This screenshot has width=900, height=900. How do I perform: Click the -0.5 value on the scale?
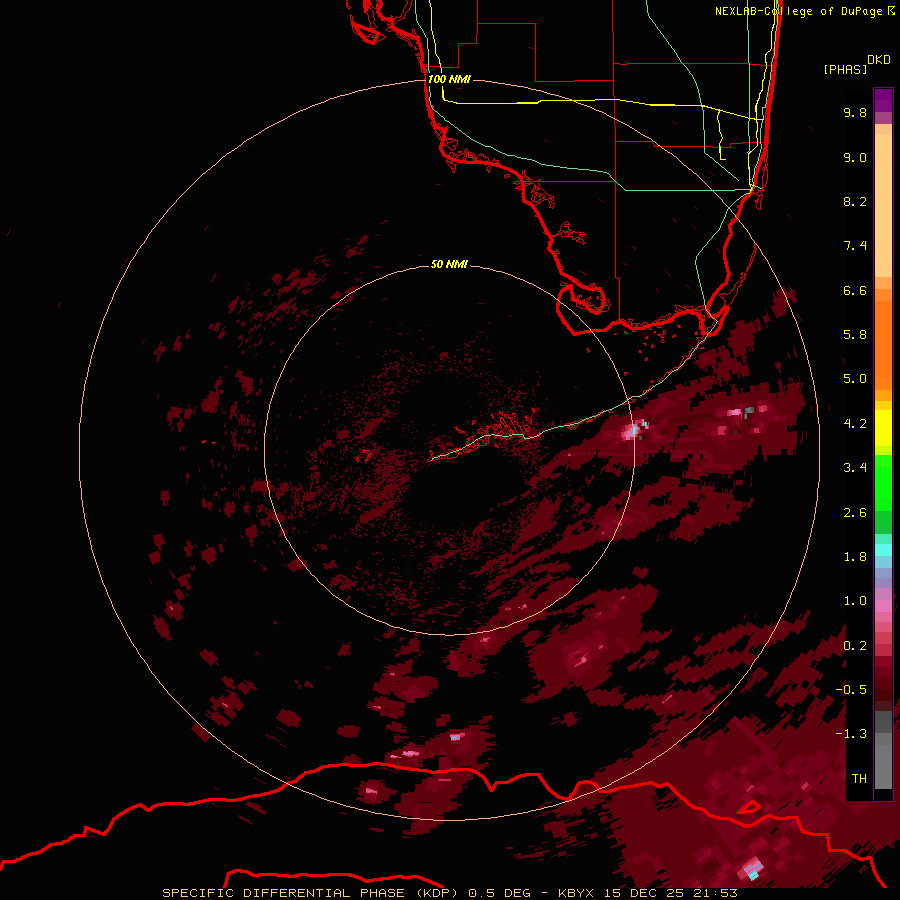pos(851,690)
